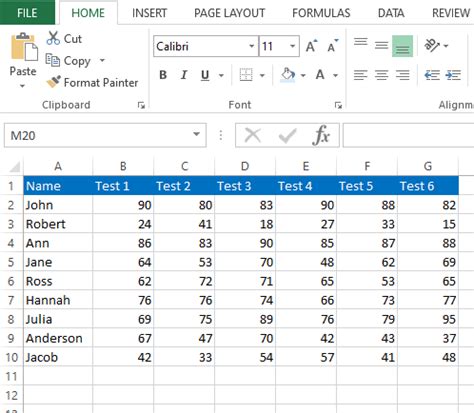Click the formula bar Cancel X
This screenshot has width=474, height=413.
point(253,136)
